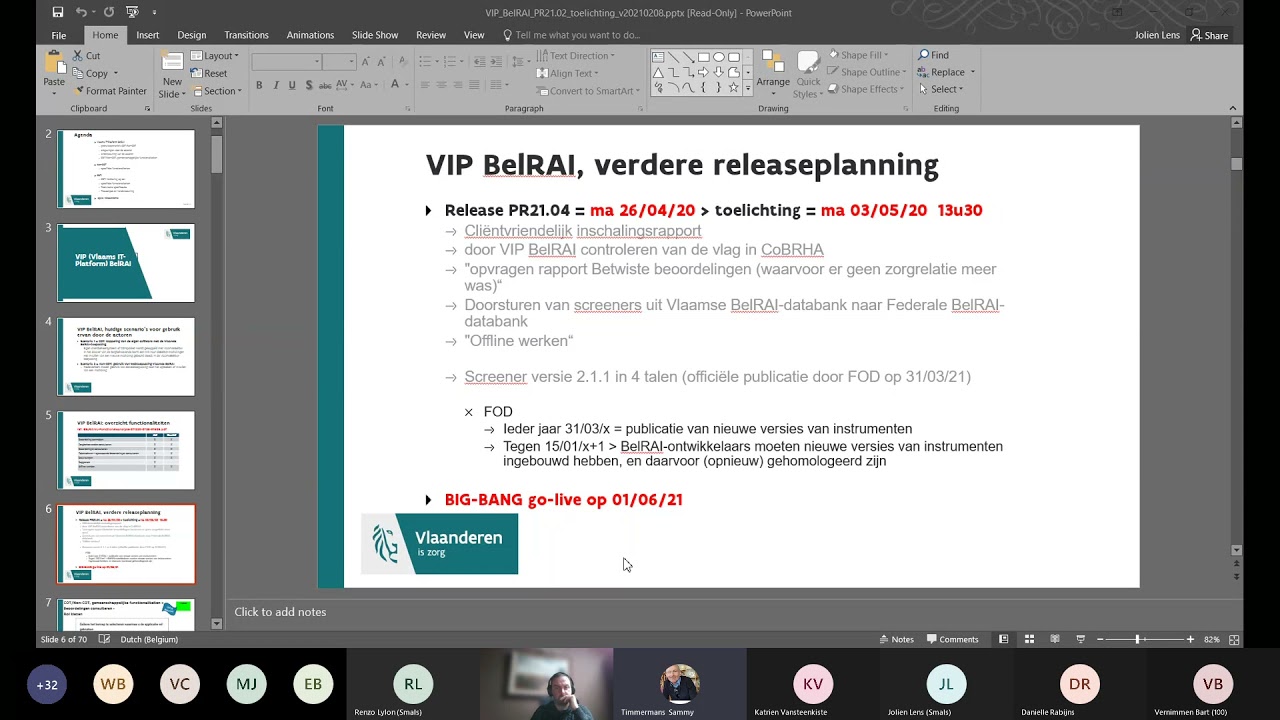The image size is (1280, 720).
Task: Undo the last action
Action: coord(82,12)
